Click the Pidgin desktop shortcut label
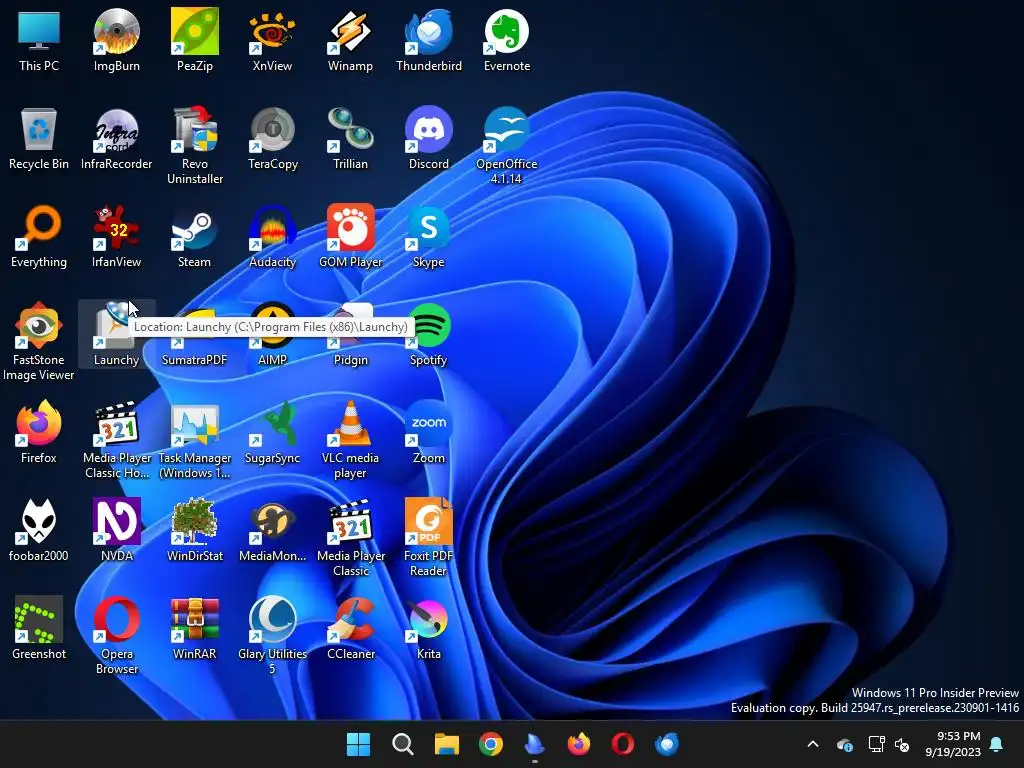 [351, 360]
